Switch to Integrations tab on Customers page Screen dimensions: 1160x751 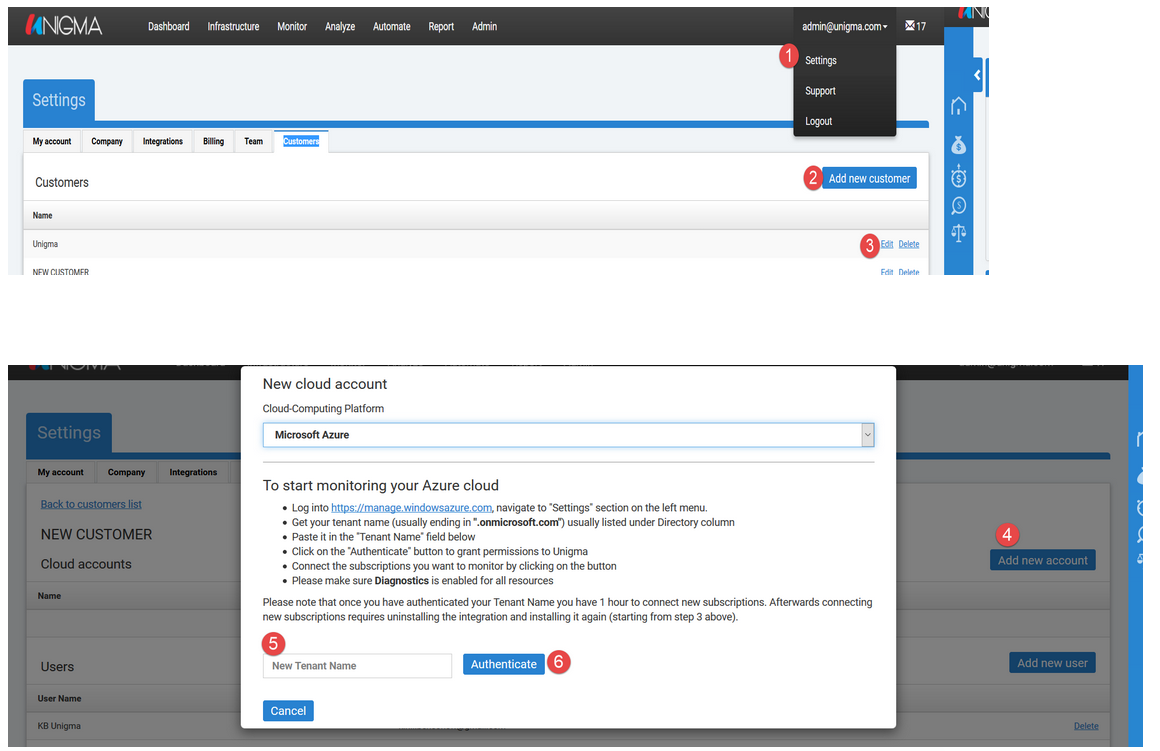tap(163, 141)
